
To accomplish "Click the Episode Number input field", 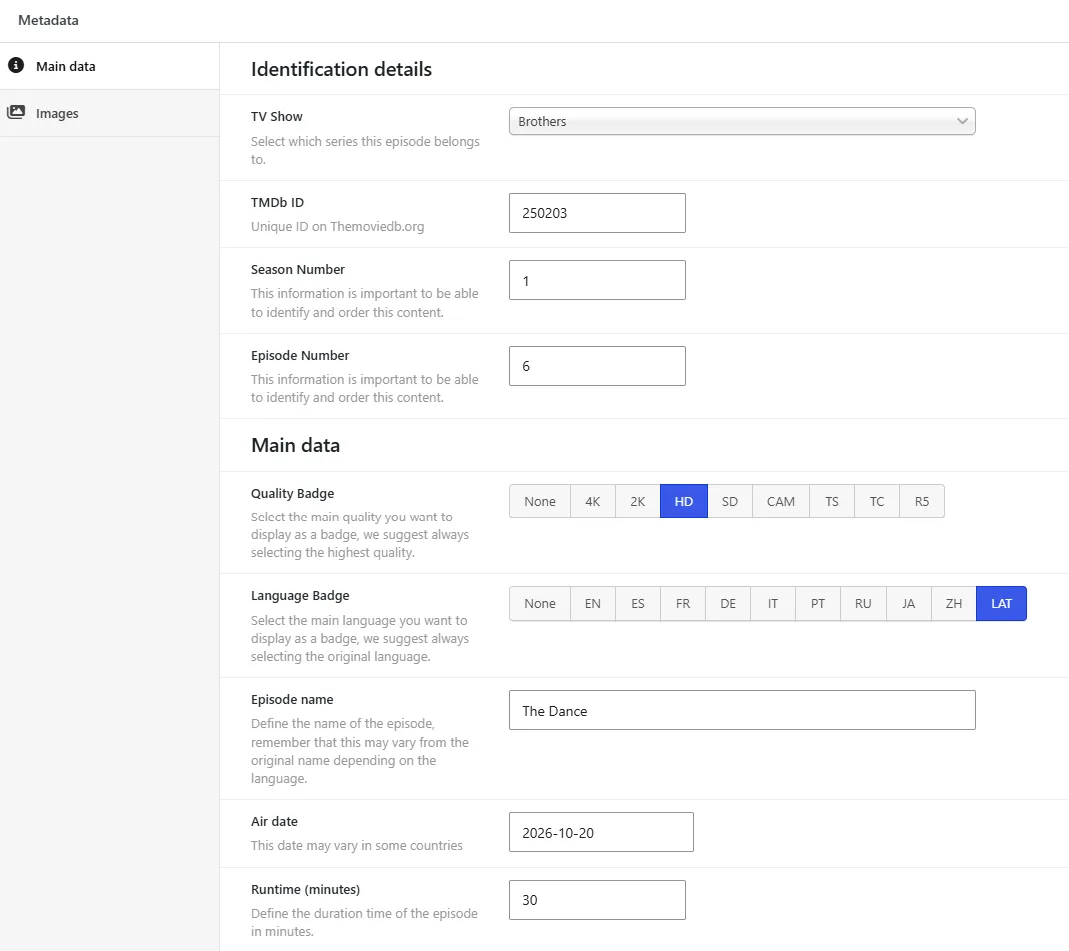I will [x=597, y=366].
